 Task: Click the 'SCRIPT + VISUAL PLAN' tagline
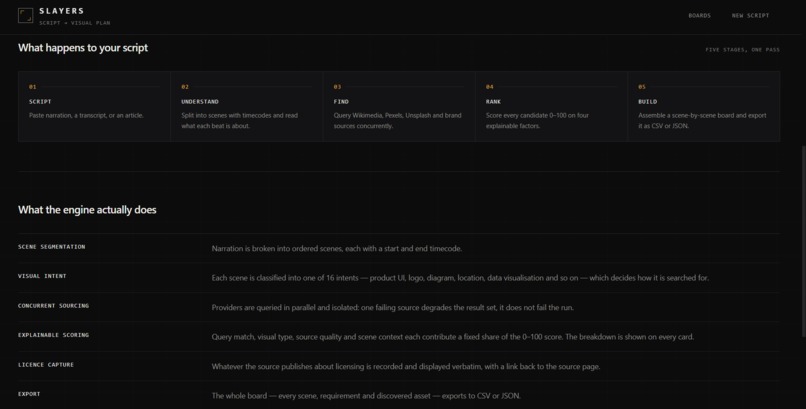tap(75, 23)
